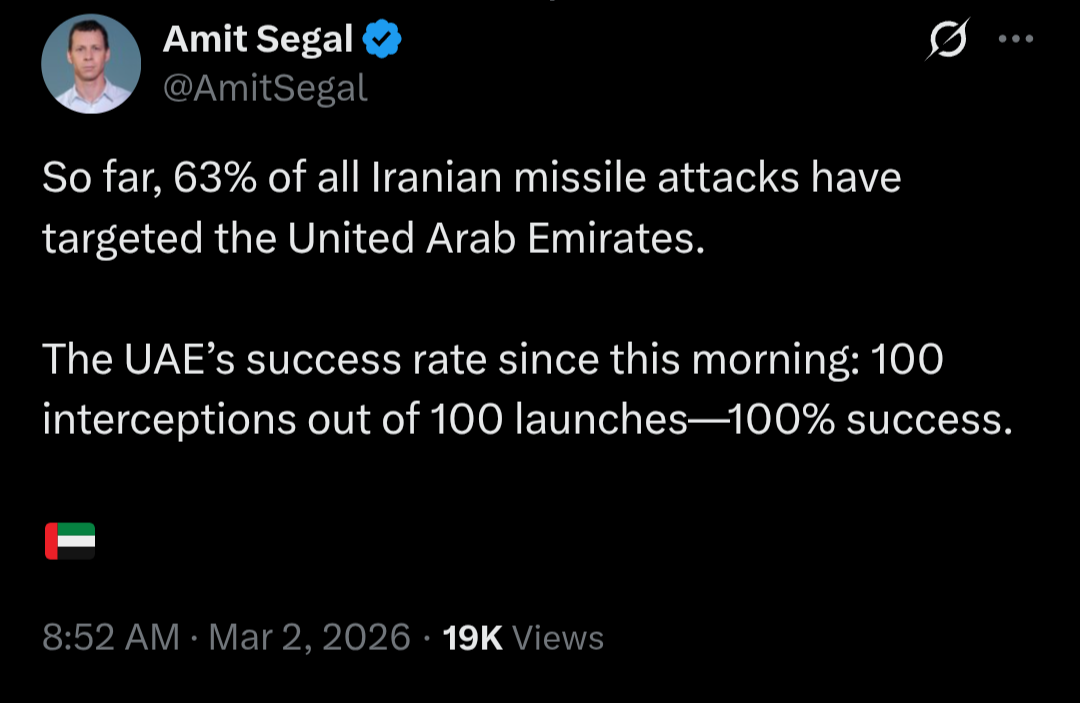Click the UAE flag emoji
This screenshot has width=1080, height=703.
click(x=70, y=541)
